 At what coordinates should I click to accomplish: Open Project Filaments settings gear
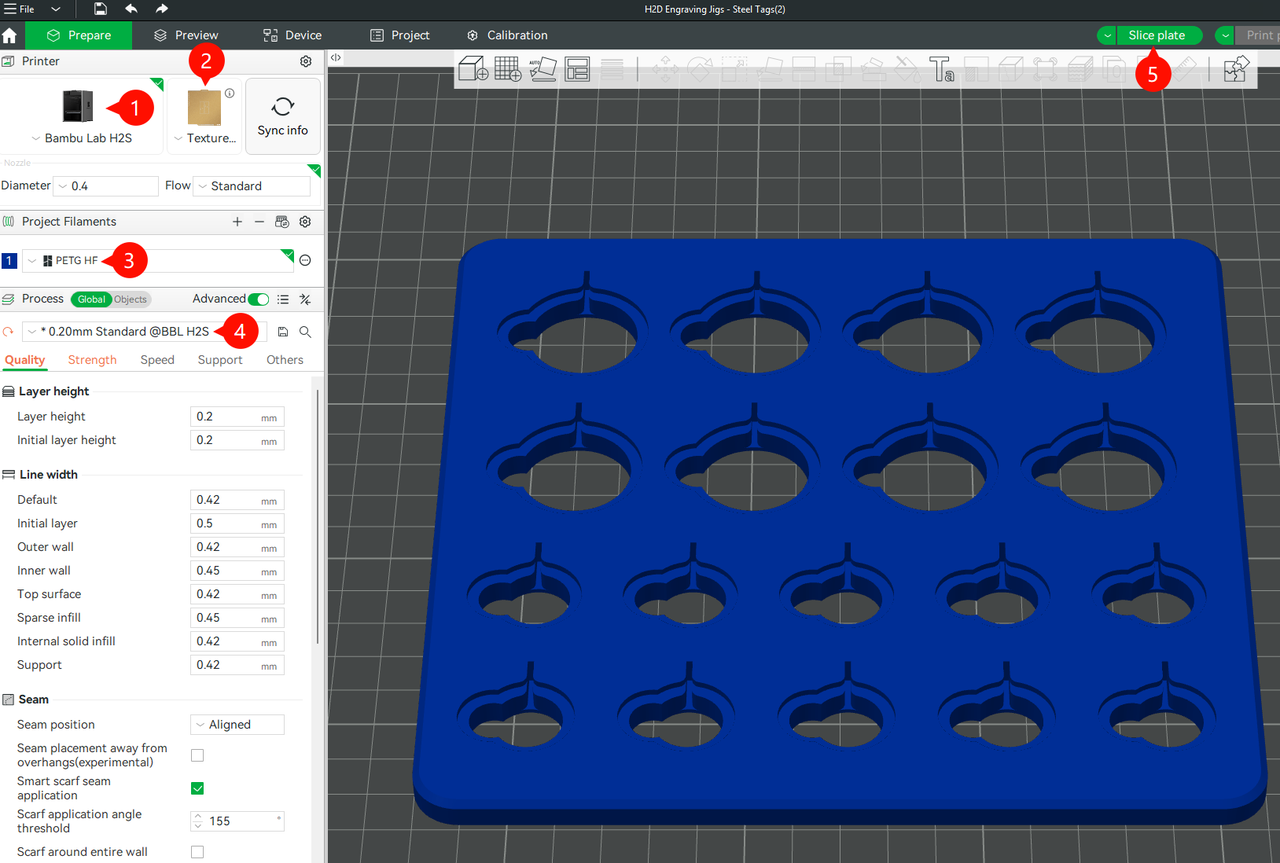(x=306, y=222)
